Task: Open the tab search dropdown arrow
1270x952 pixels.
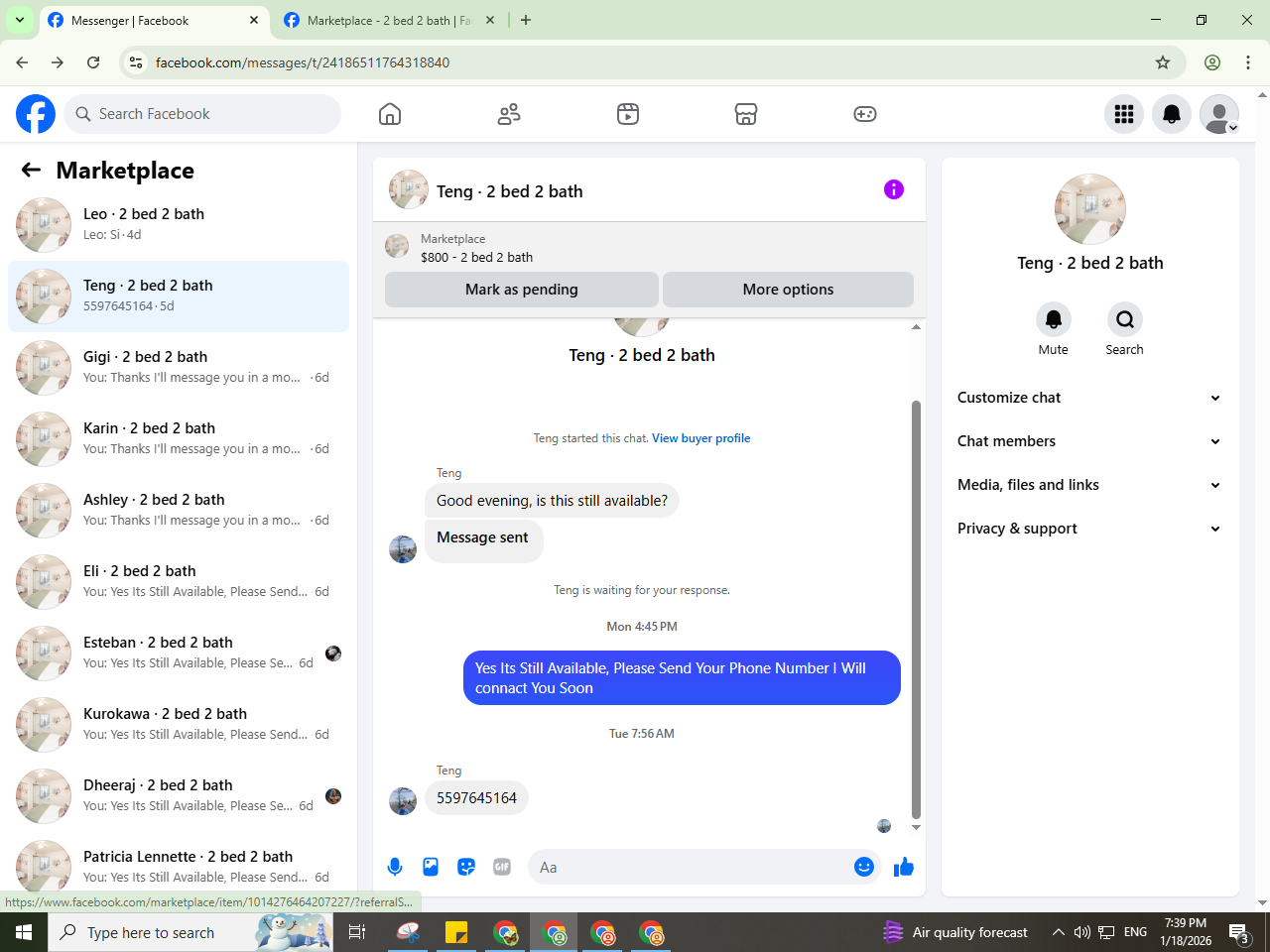Action: [x=20, y=20]
